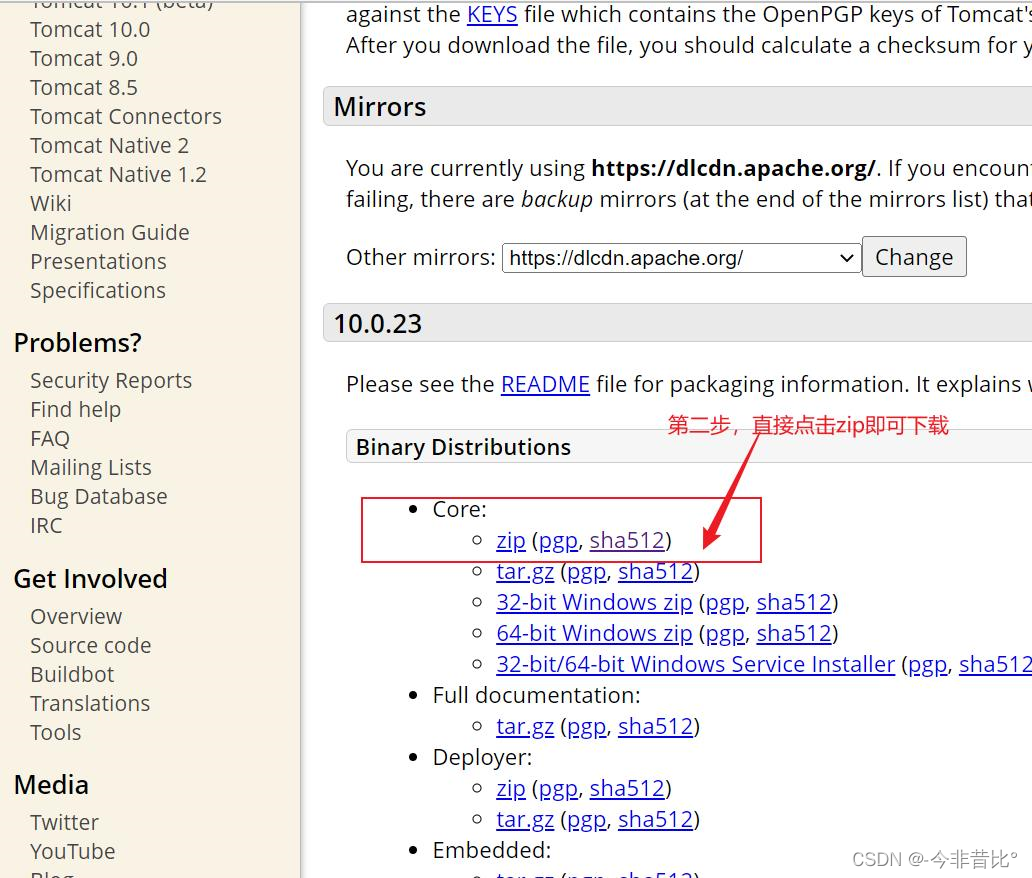Go to Tomcat Connectors page
1032x878 pixels.
126,116
